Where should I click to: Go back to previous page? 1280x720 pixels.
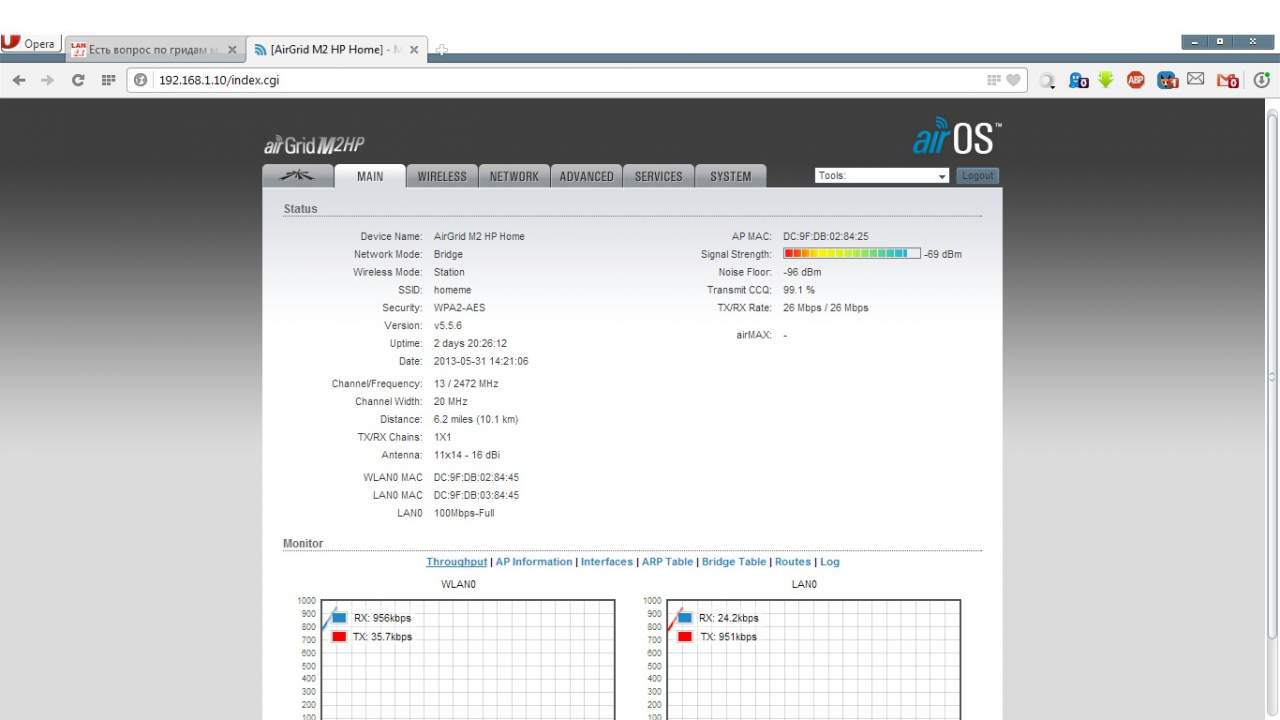(18, 80)
